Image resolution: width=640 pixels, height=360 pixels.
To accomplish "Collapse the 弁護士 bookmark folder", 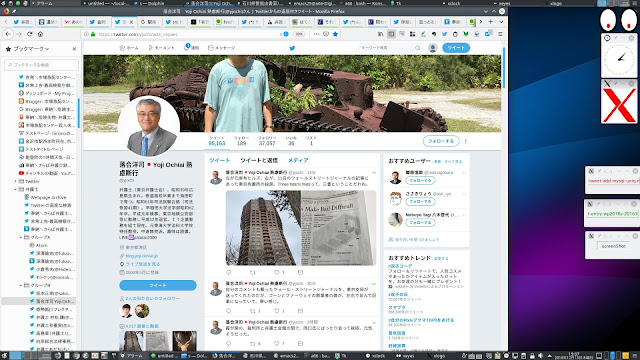I will [16, 189].
